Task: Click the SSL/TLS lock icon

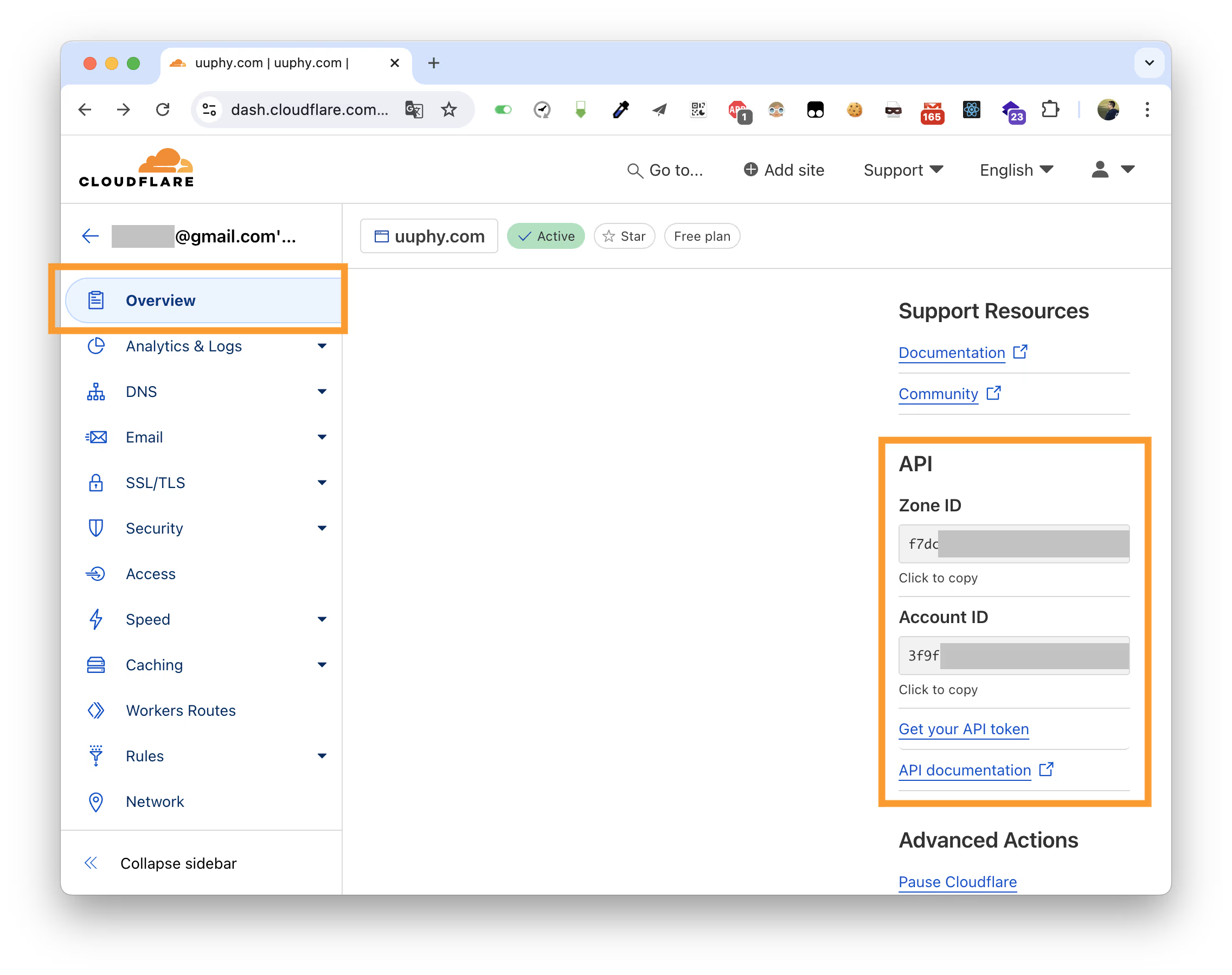Action: (96, 483)
